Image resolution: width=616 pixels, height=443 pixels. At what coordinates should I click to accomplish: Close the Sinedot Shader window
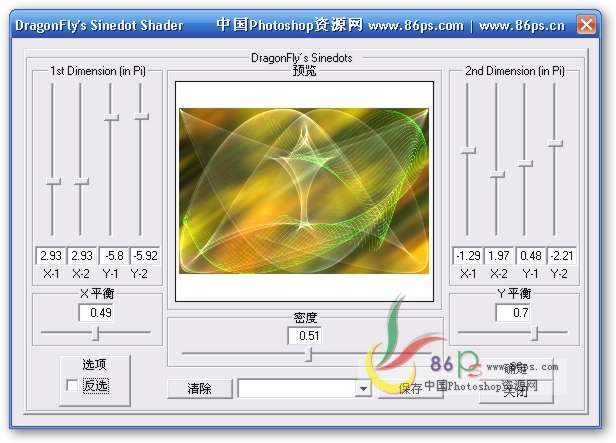(586, 25)
